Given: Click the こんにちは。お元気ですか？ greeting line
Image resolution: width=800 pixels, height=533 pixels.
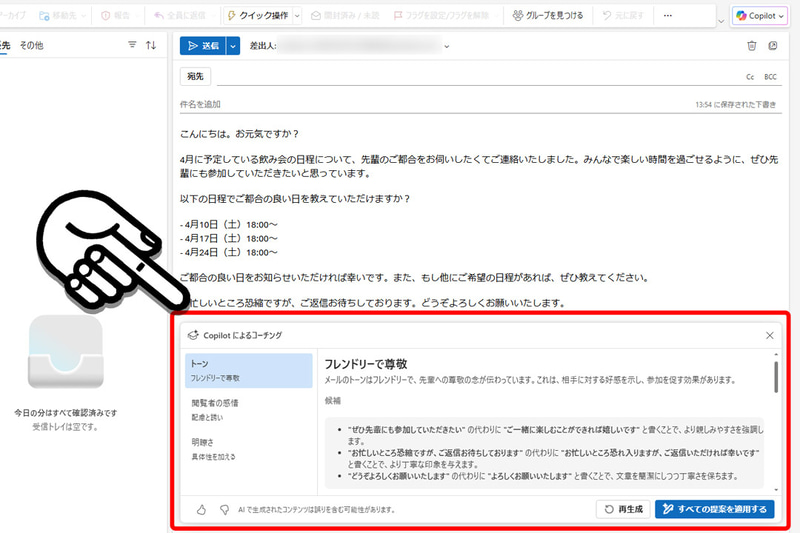Looking at the screenshot, I should (240, 134).
